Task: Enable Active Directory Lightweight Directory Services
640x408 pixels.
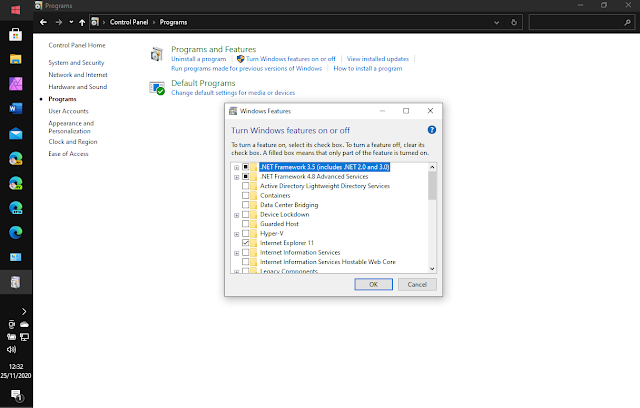Action: [x=245, y=186]
